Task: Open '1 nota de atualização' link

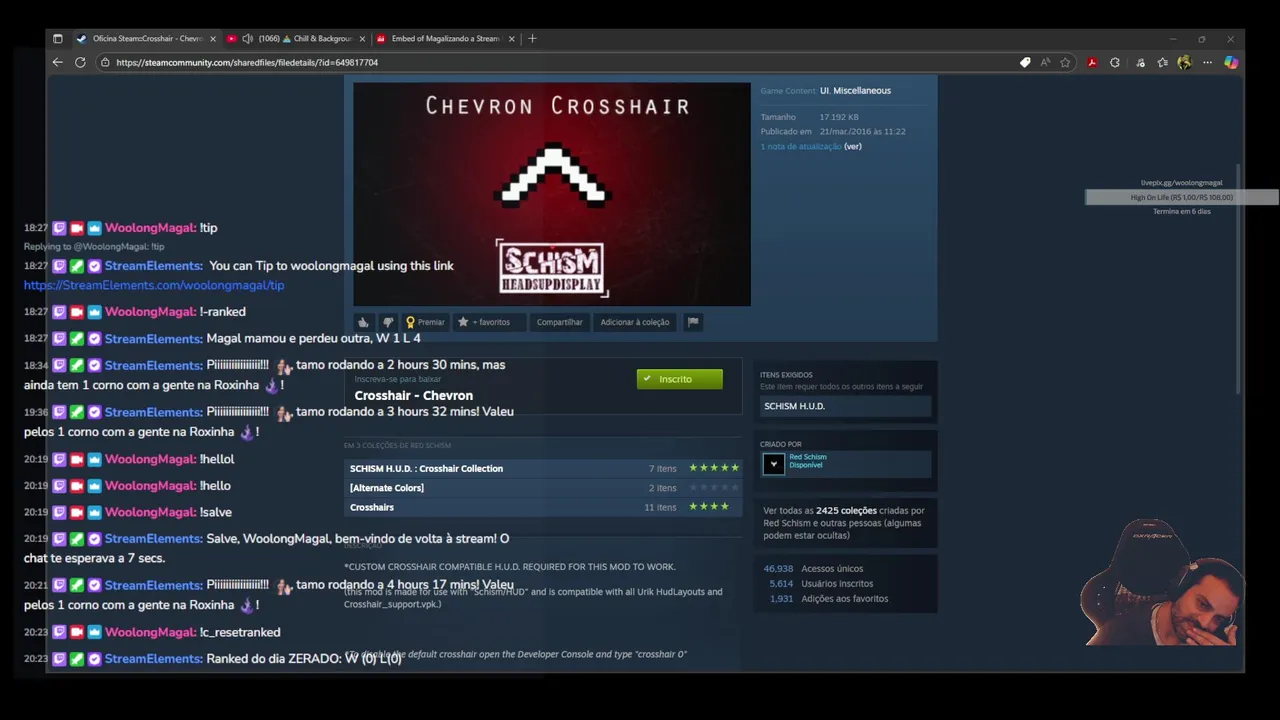Action: pyautogui.click(x=800, y=146)
